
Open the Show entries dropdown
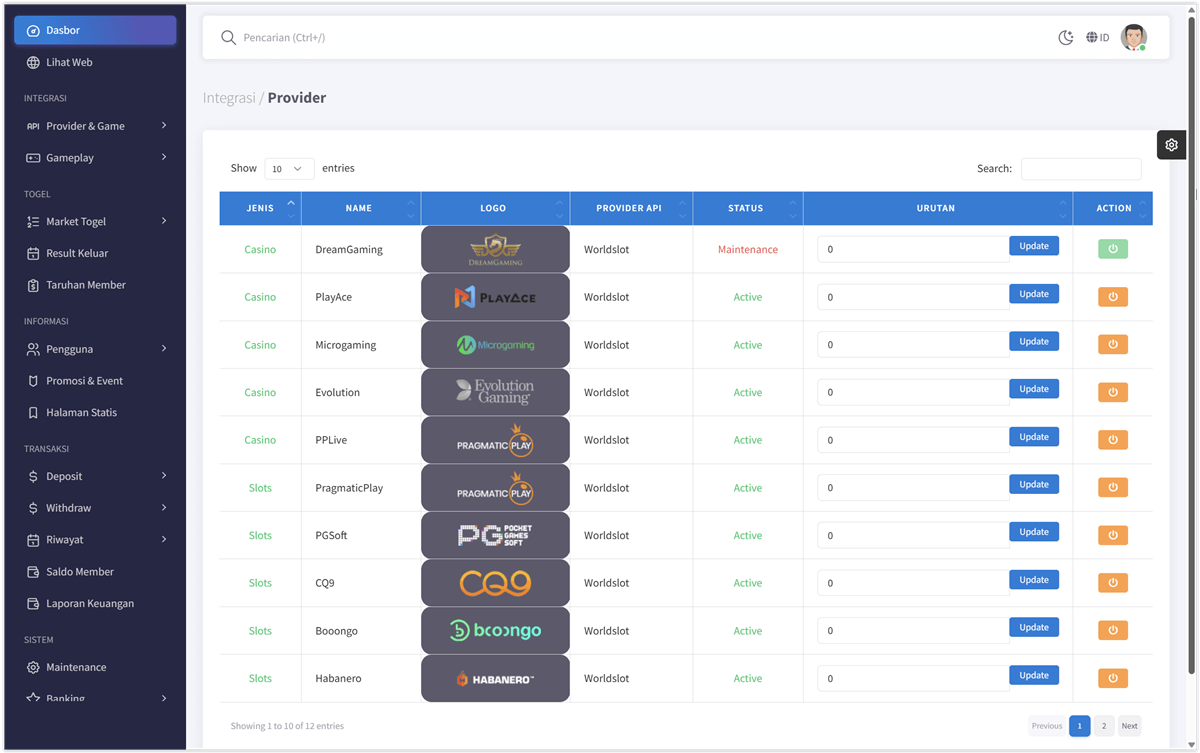pos(289,168)
